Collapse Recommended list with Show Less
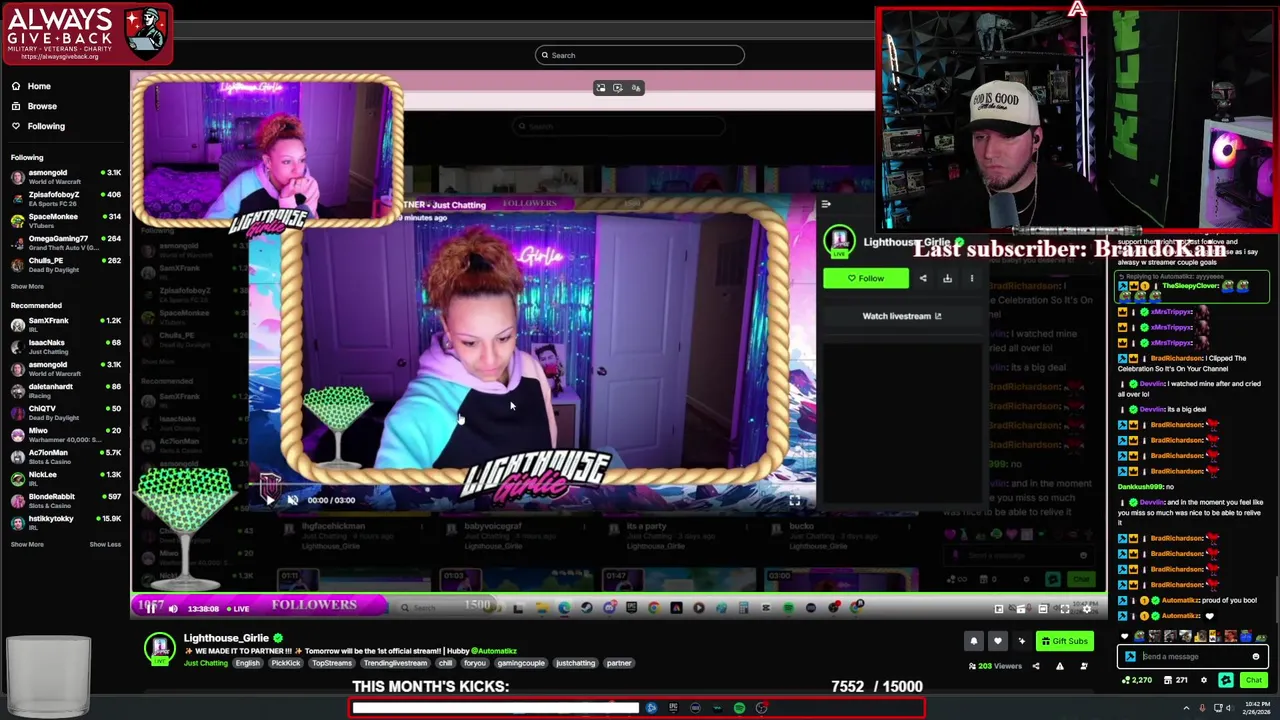The height and width of the screenshot is (720, 1280). 105,544
